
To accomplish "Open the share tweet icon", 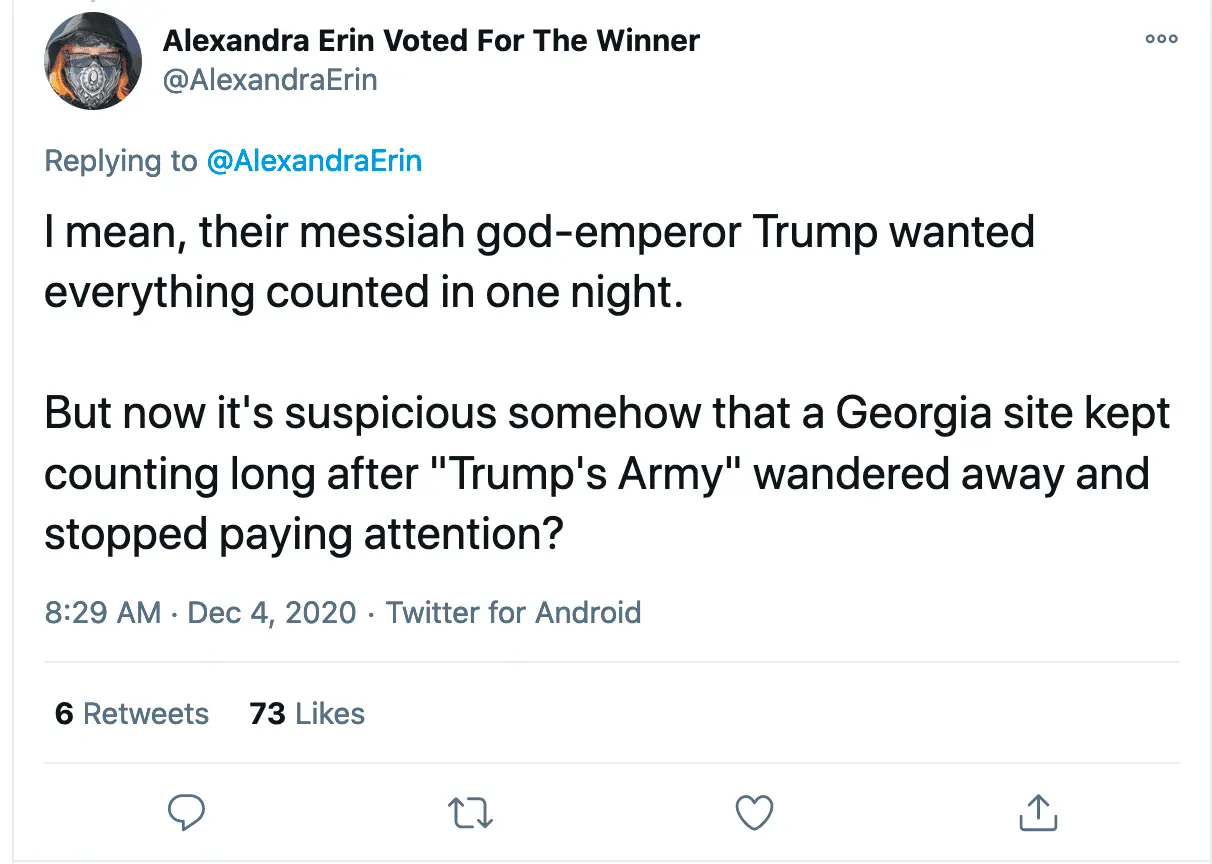I will (1037, 812).
